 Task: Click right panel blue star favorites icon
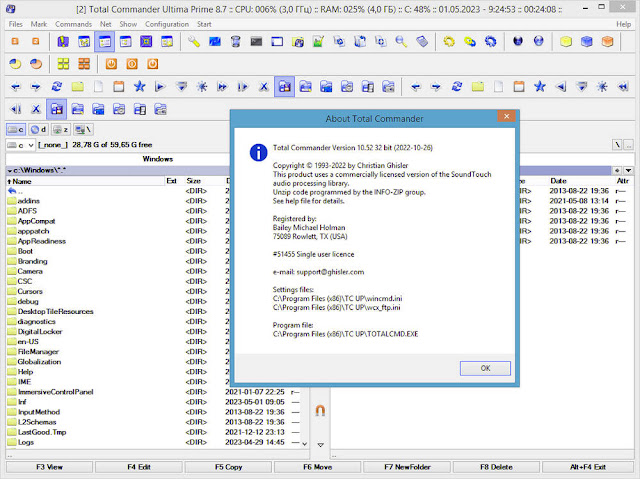point(540,86)
